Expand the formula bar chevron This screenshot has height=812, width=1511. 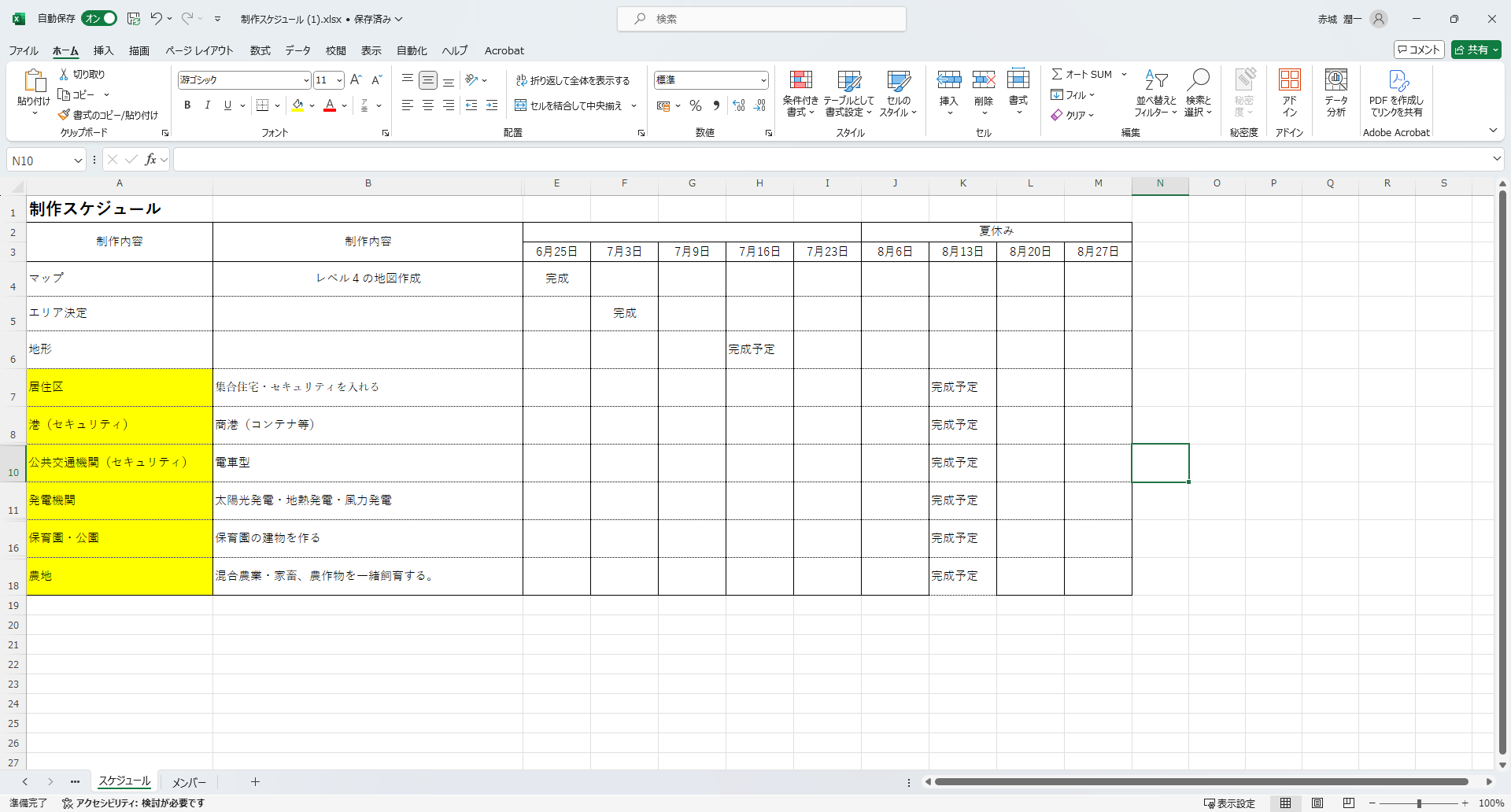coord(1496,159)
